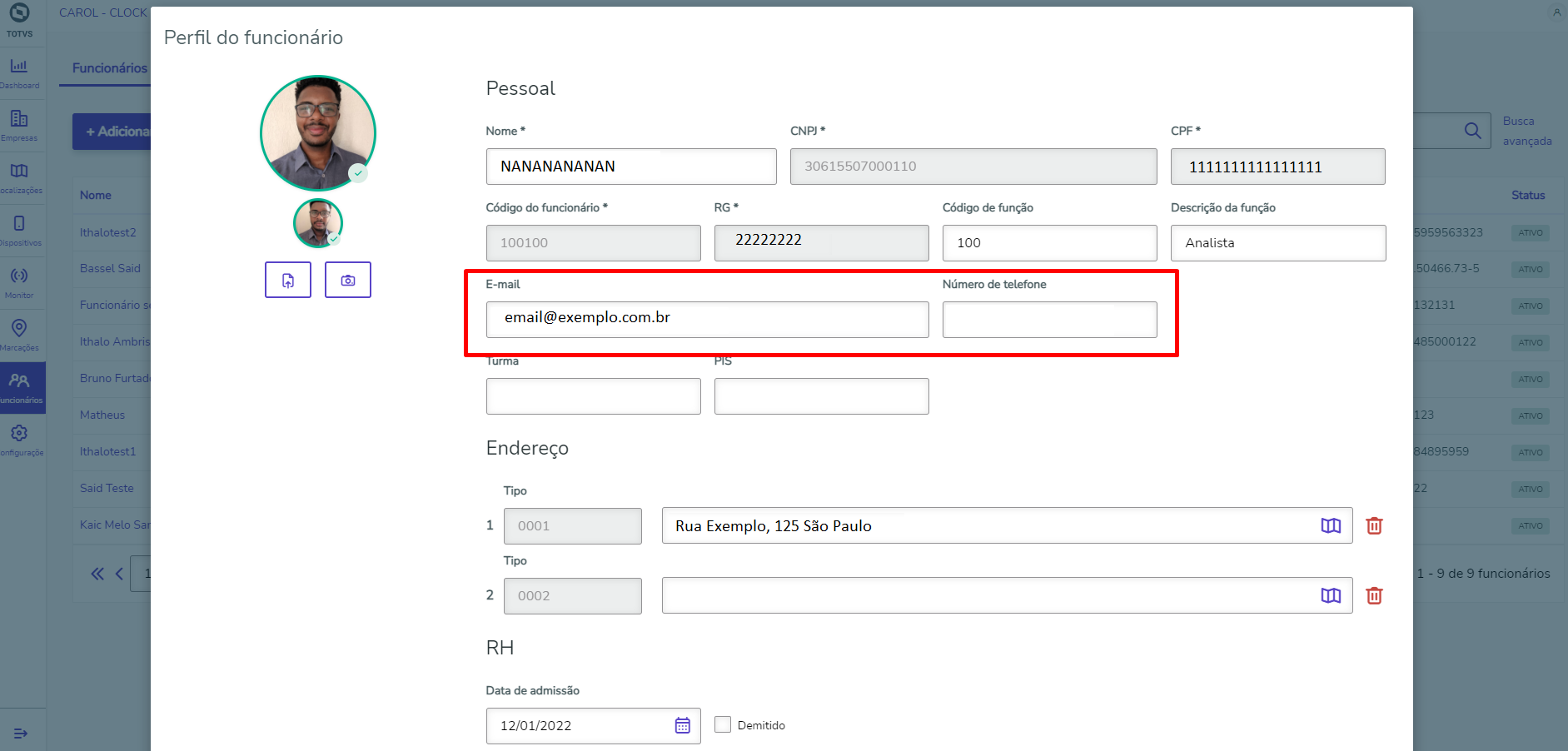This screenshot has width=1568, height=751.
Task: Select the small profile photo thumbnail
Action: point(318,223)
